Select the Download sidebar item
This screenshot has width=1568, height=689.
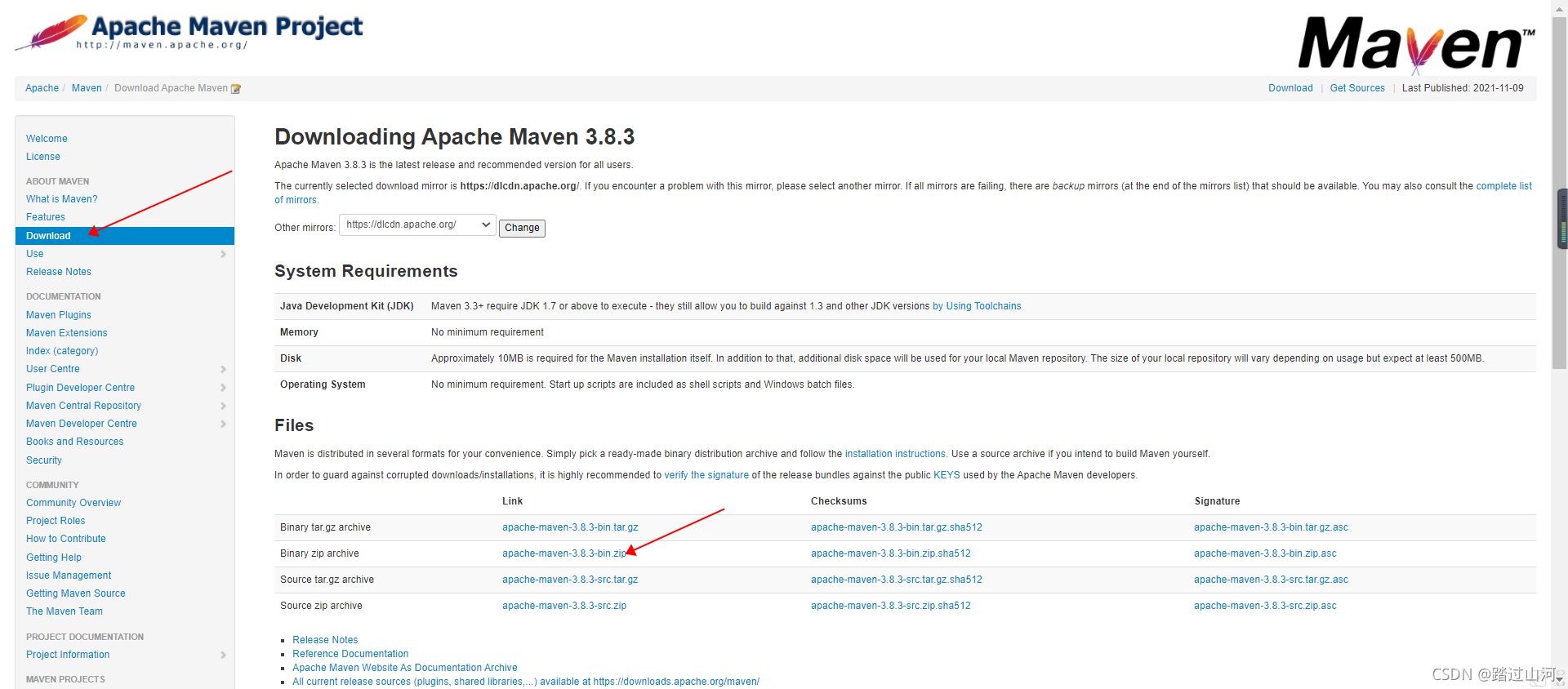click(125, 236)
